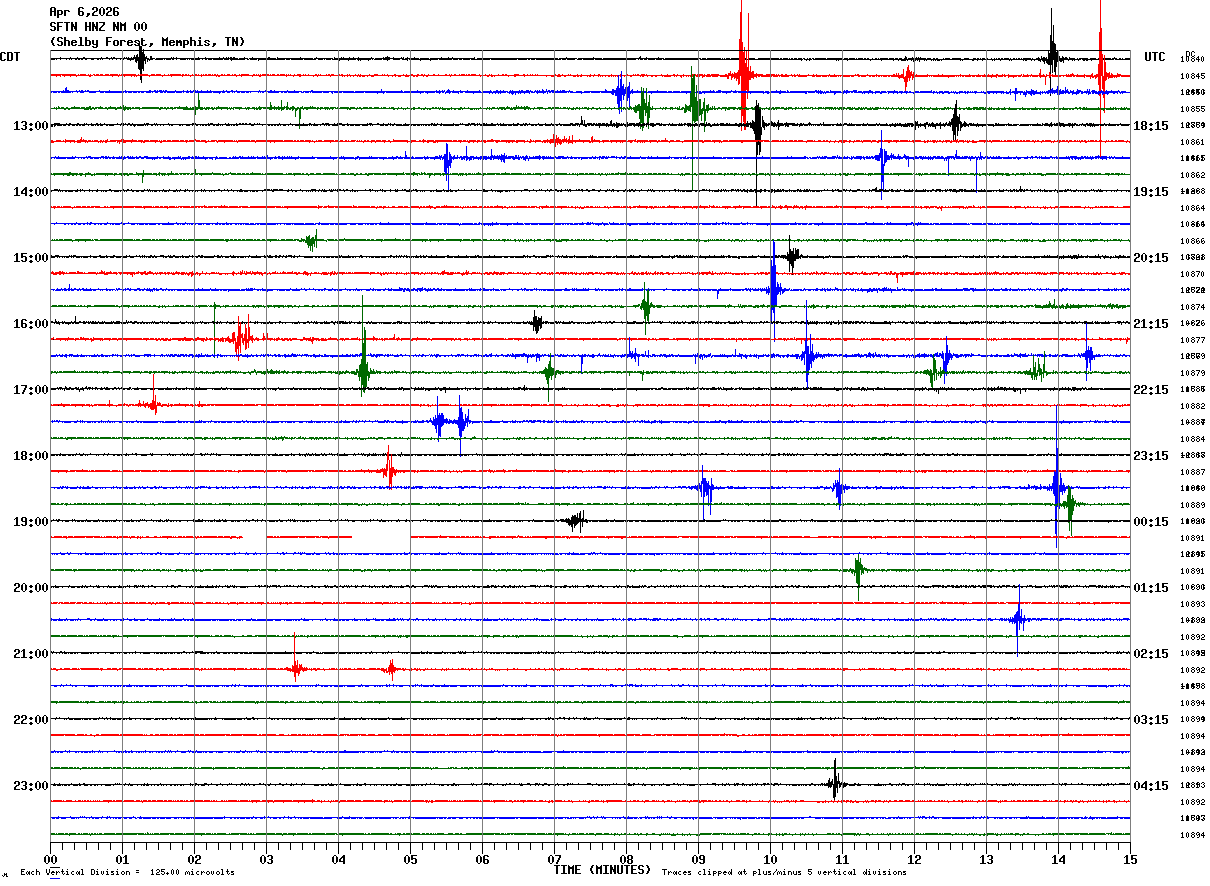This screenshot has height=886, width=1210.
Task: Click the DC offset value 10874
Action: tap(1192, 307)
